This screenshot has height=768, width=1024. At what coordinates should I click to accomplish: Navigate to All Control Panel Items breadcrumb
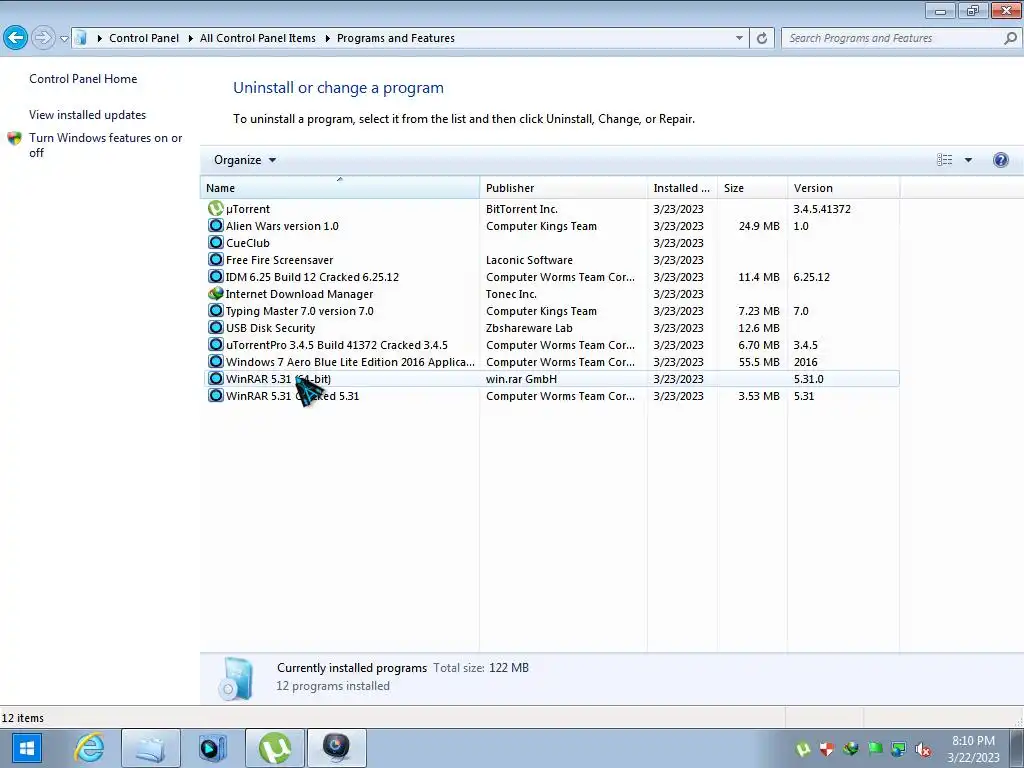(x=257, y=38)
